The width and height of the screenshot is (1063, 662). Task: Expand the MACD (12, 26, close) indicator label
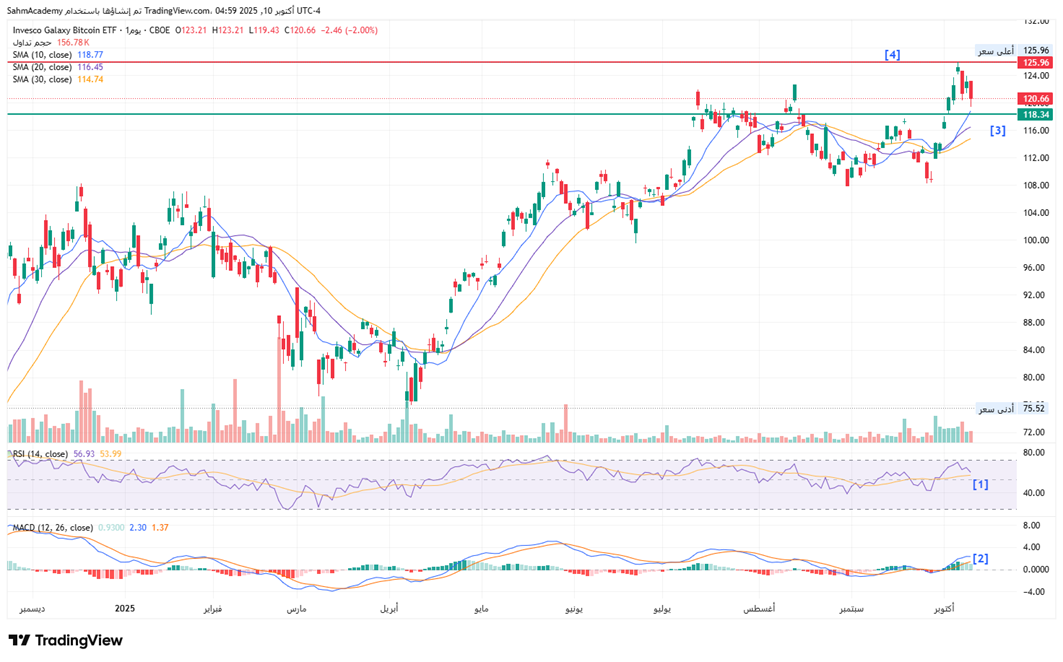tap(52, 527)
